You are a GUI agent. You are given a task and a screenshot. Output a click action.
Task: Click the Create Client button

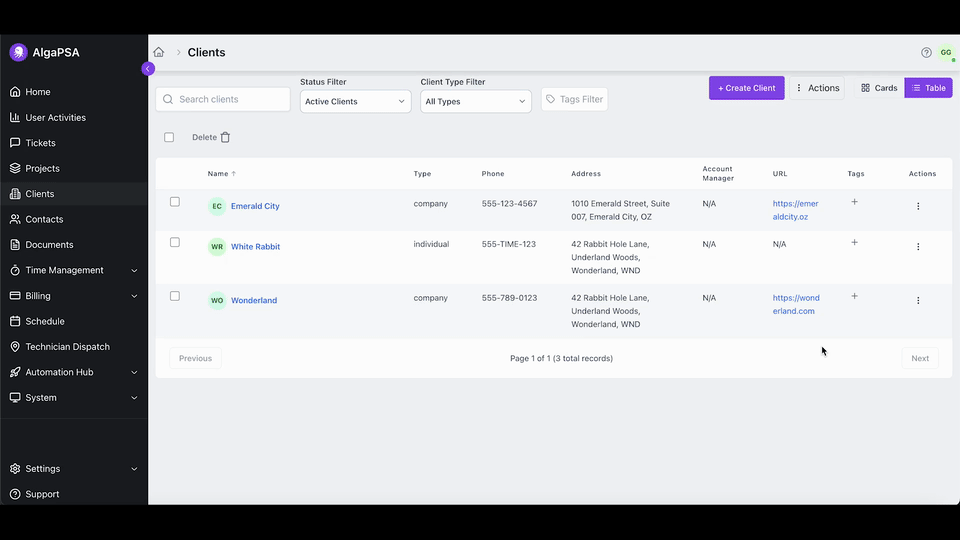[746, 88]
